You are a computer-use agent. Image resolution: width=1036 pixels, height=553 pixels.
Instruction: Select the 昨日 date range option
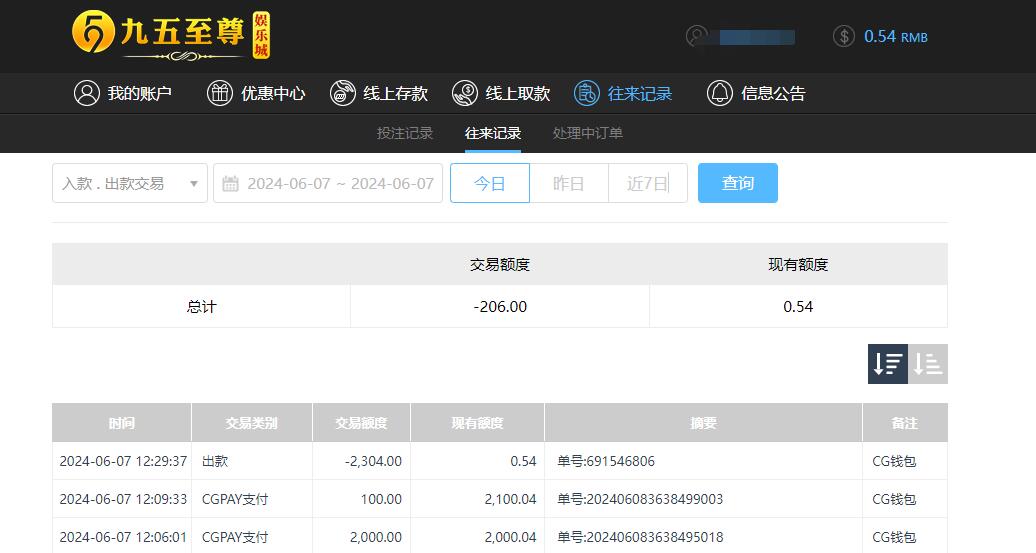click(568, 183)
